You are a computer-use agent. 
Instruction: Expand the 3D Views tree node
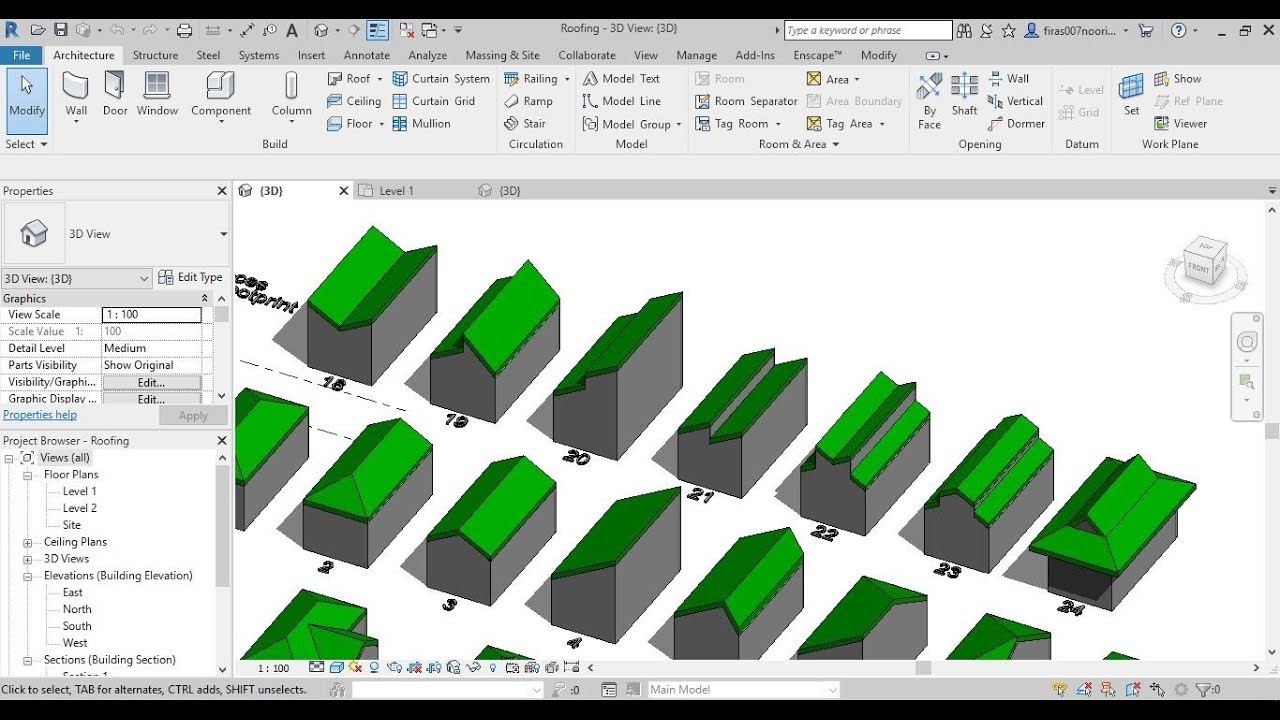(29, 559)
